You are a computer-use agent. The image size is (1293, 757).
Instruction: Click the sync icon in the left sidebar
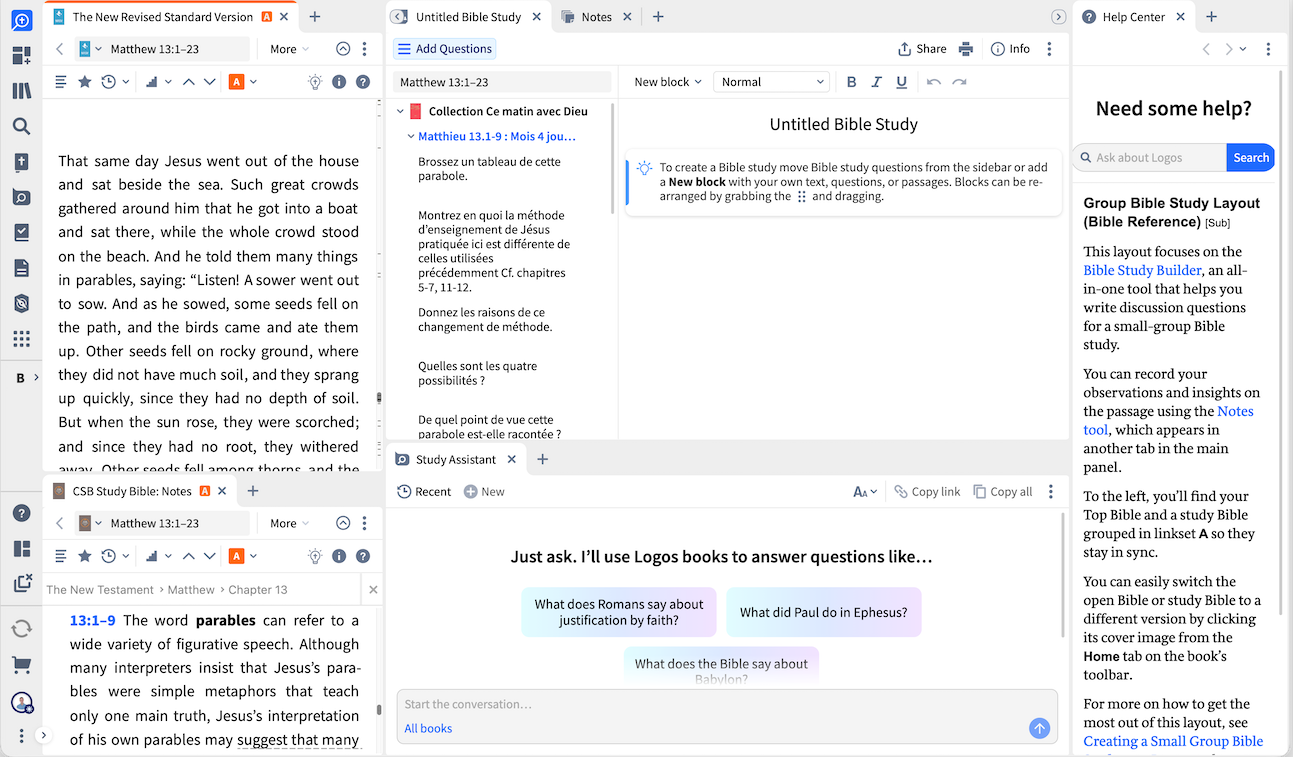click(21, 628)
